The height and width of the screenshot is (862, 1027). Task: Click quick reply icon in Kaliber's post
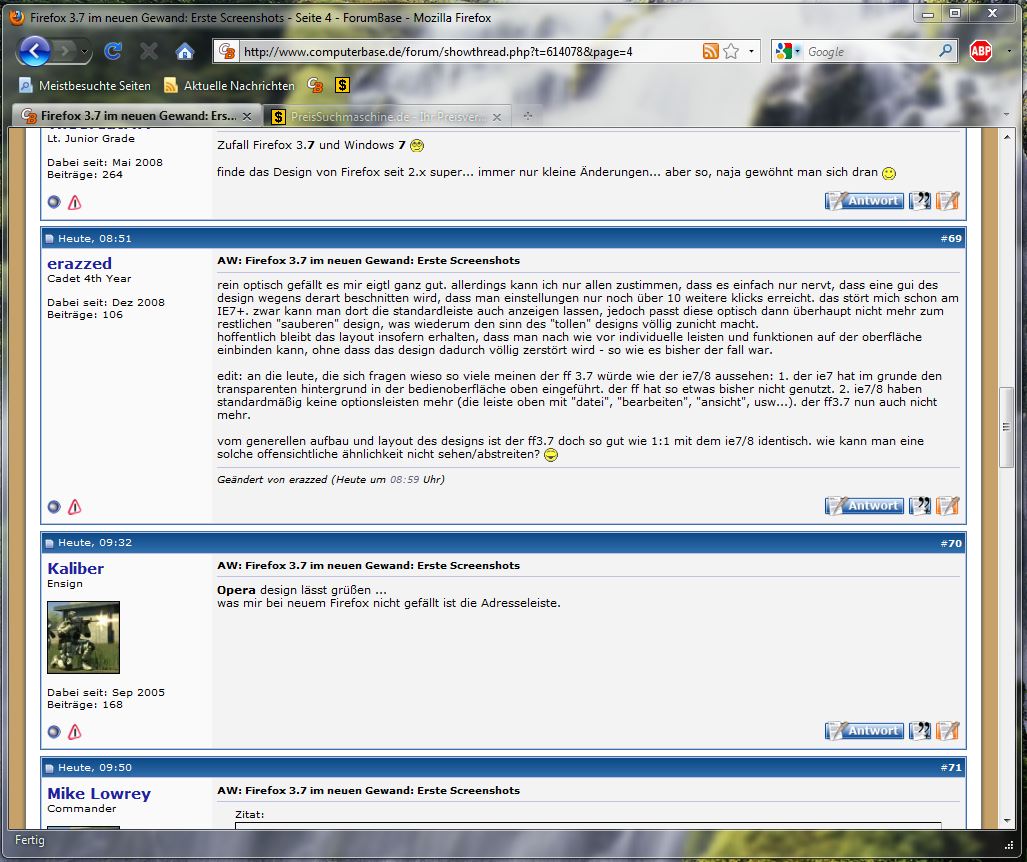tap(948, 730)
